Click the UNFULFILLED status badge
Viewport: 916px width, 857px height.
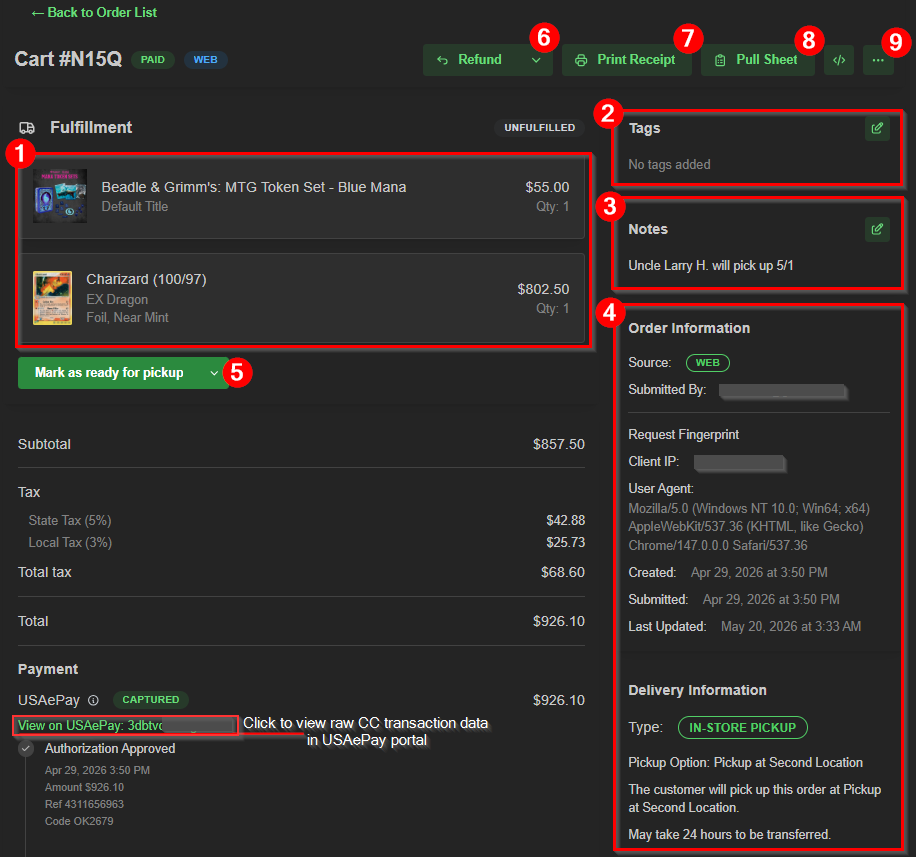tap(539, 127)
